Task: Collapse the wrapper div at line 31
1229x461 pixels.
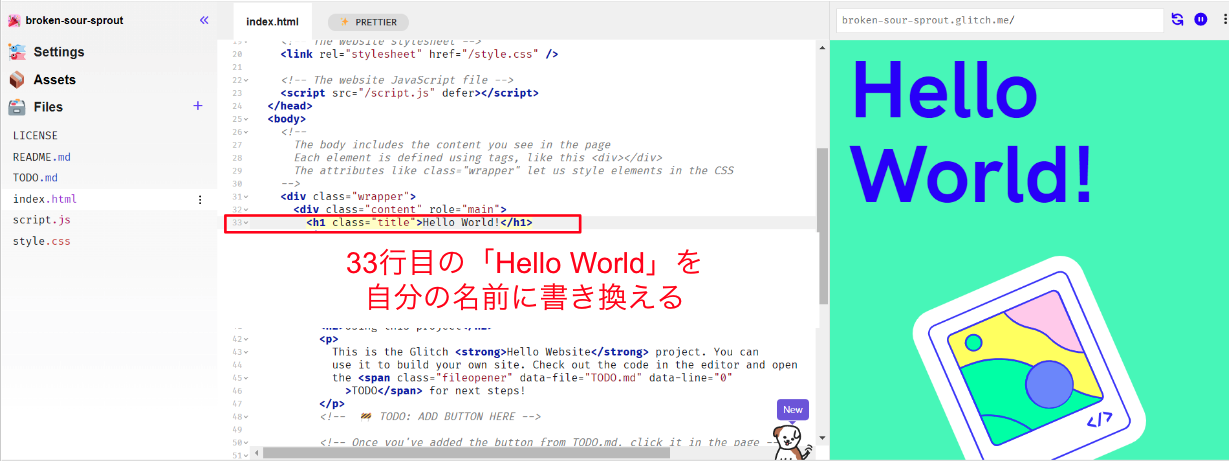Action: (x=245, y=196)
